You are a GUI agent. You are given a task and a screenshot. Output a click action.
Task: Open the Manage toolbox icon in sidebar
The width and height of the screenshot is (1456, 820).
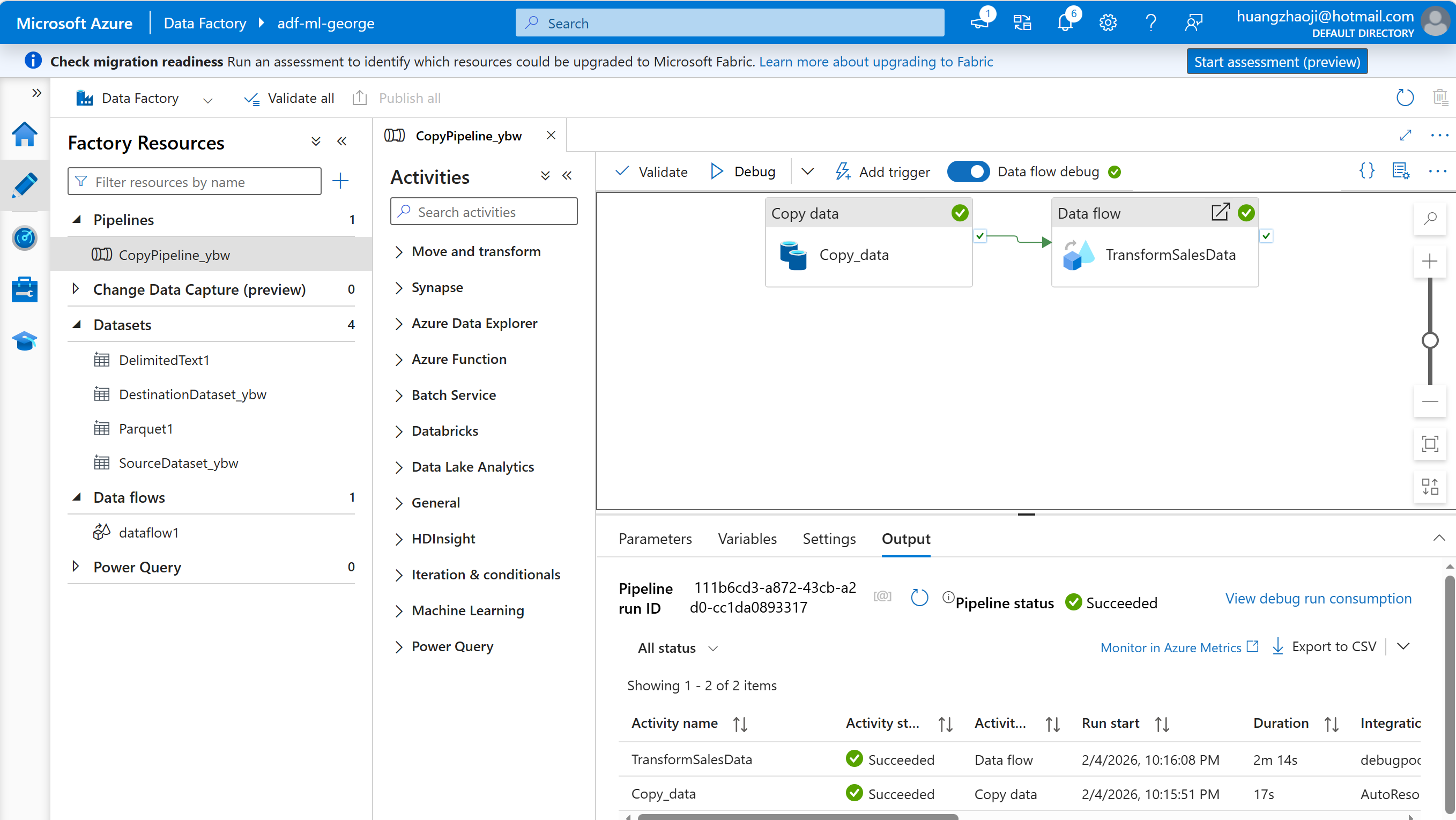click(x=24, y=289)
